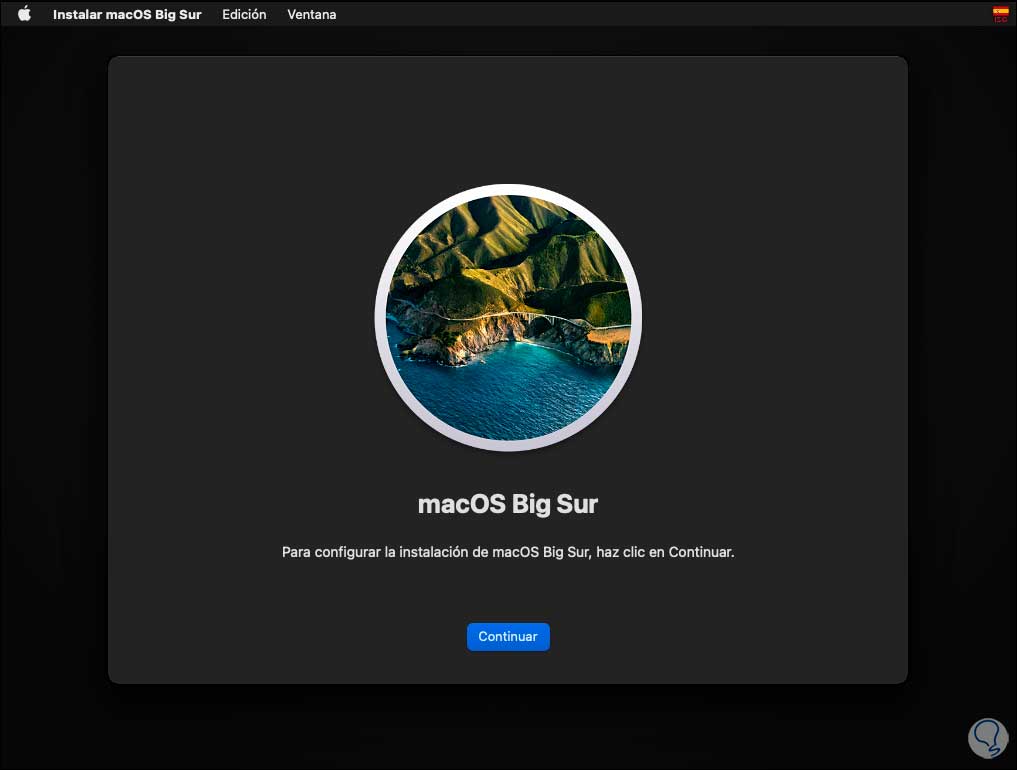Click the macOS Big Sur title text

(508, 504)
